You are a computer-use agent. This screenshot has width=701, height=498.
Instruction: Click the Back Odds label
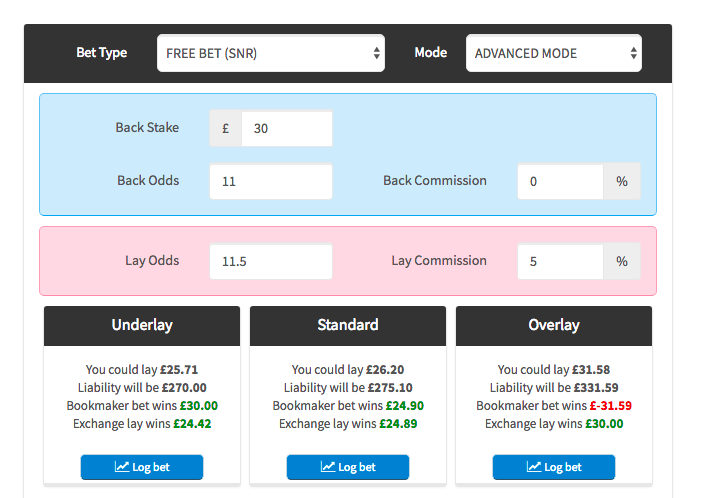[148, 180]
